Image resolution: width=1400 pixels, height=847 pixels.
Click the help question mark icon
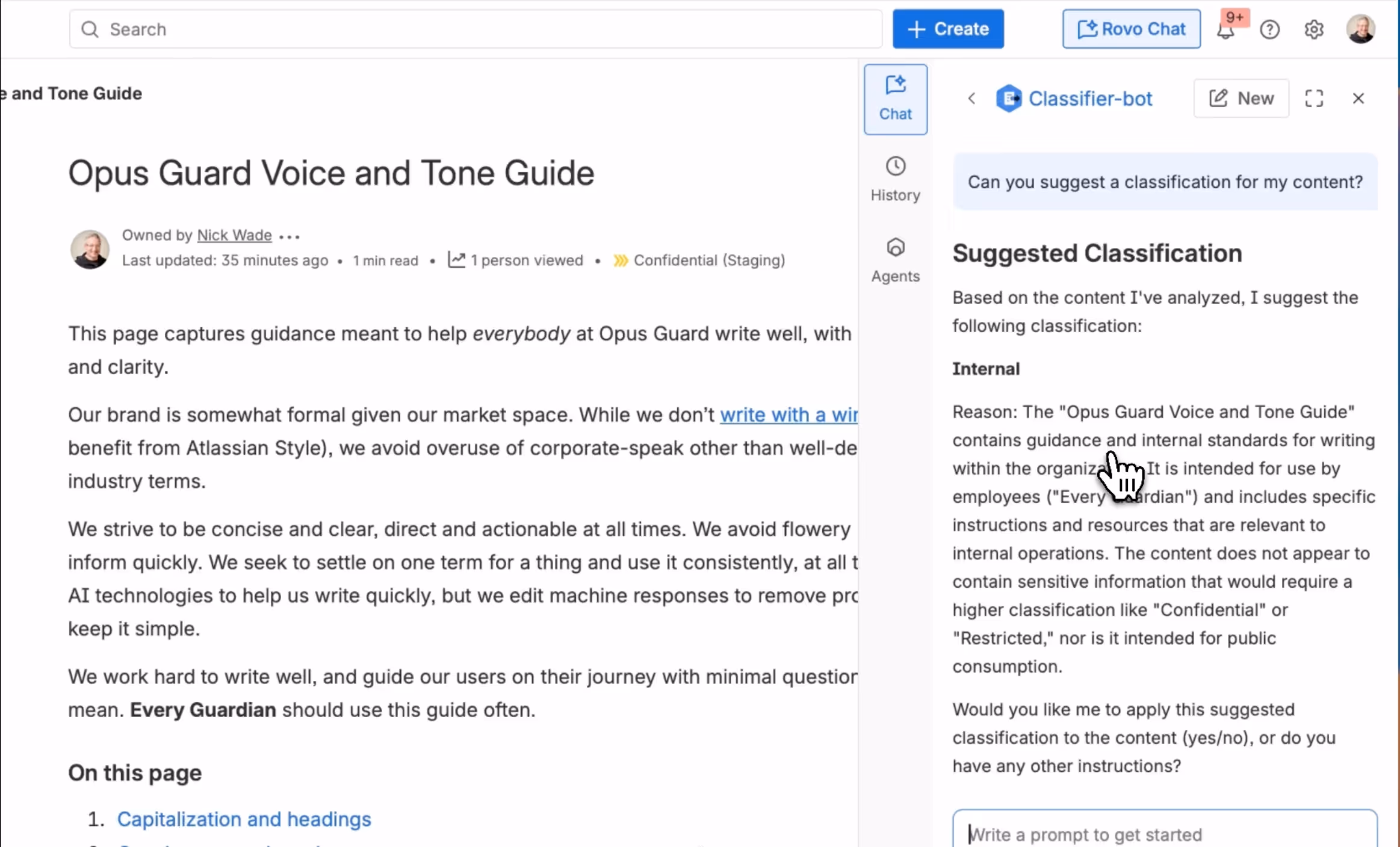tap(1269, 29)
